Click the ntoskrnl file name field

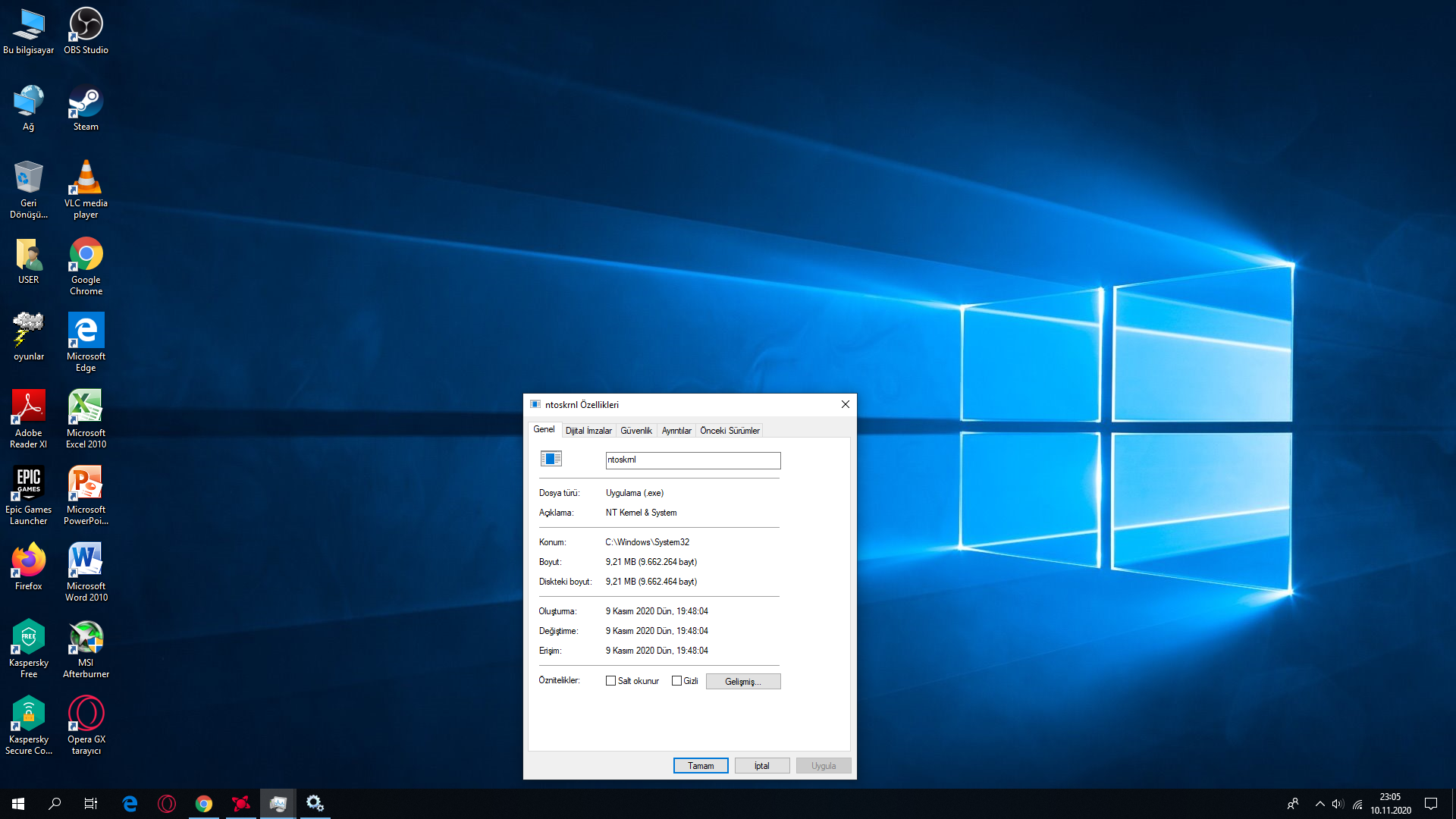[x=692, y=460]
